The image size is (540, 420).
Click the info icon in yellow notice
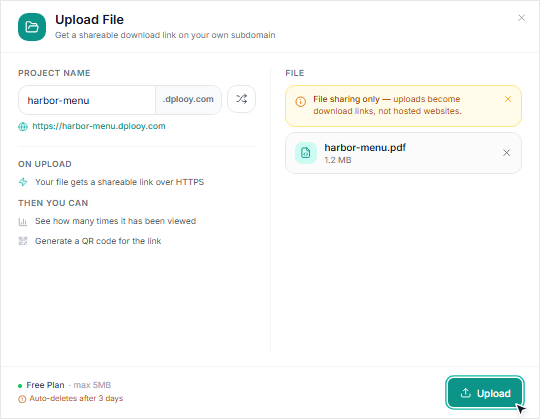pos(300,102)
